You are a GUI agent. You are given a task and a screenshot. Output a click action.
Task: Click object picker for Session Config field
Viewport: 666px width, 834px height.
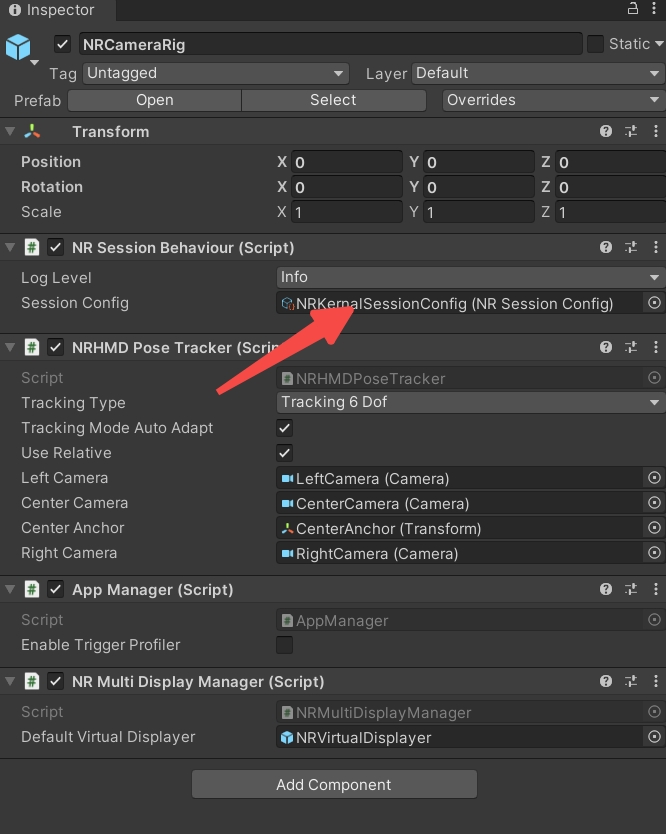tap(654, 303)
